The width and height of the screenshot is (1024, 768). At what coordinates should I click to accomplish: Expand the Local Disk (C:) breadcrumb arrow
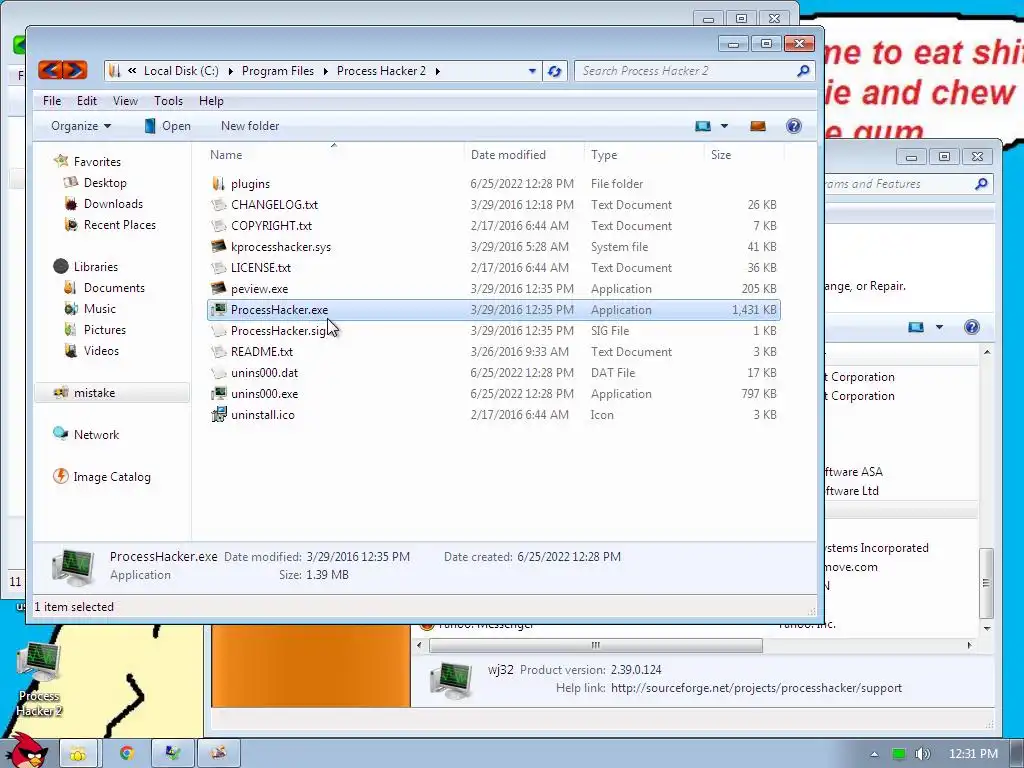pos(230,71)
